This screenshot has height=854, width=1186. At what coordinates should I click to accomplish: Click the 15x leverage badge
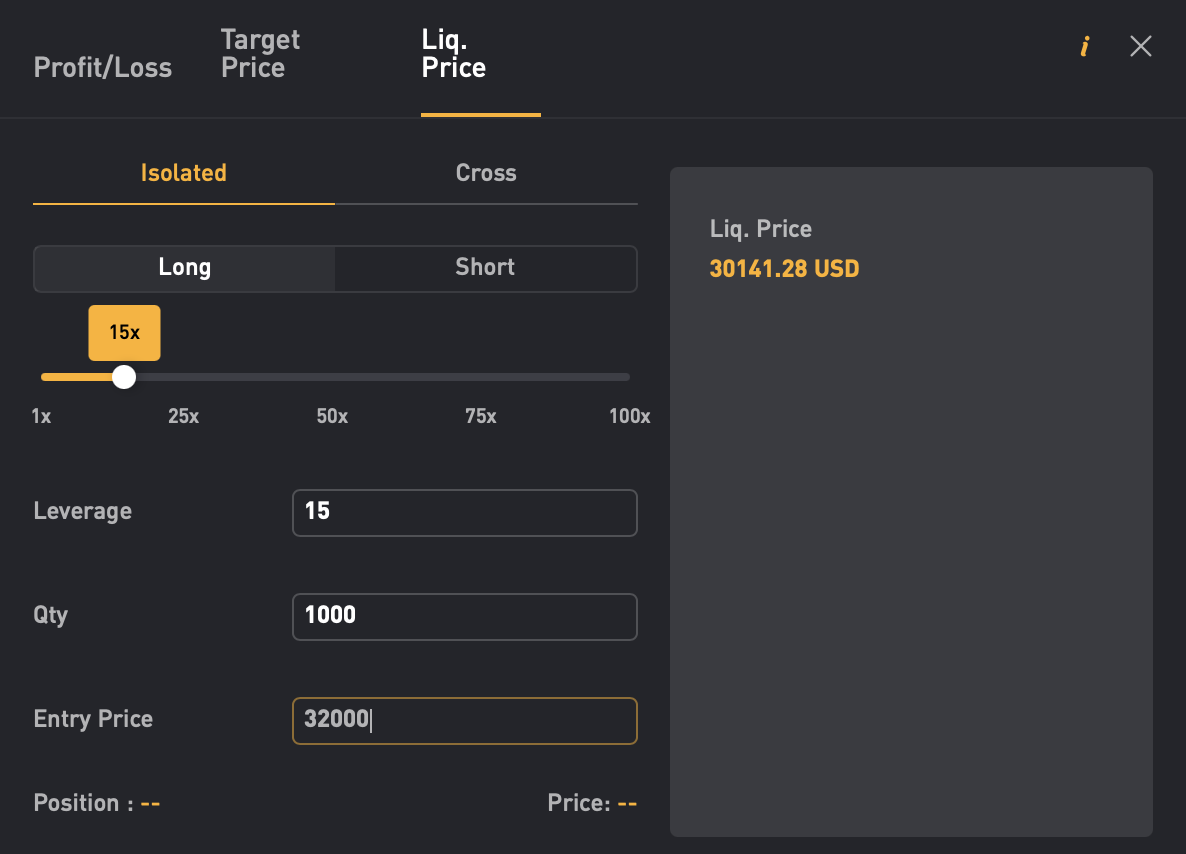click(124, 332)
